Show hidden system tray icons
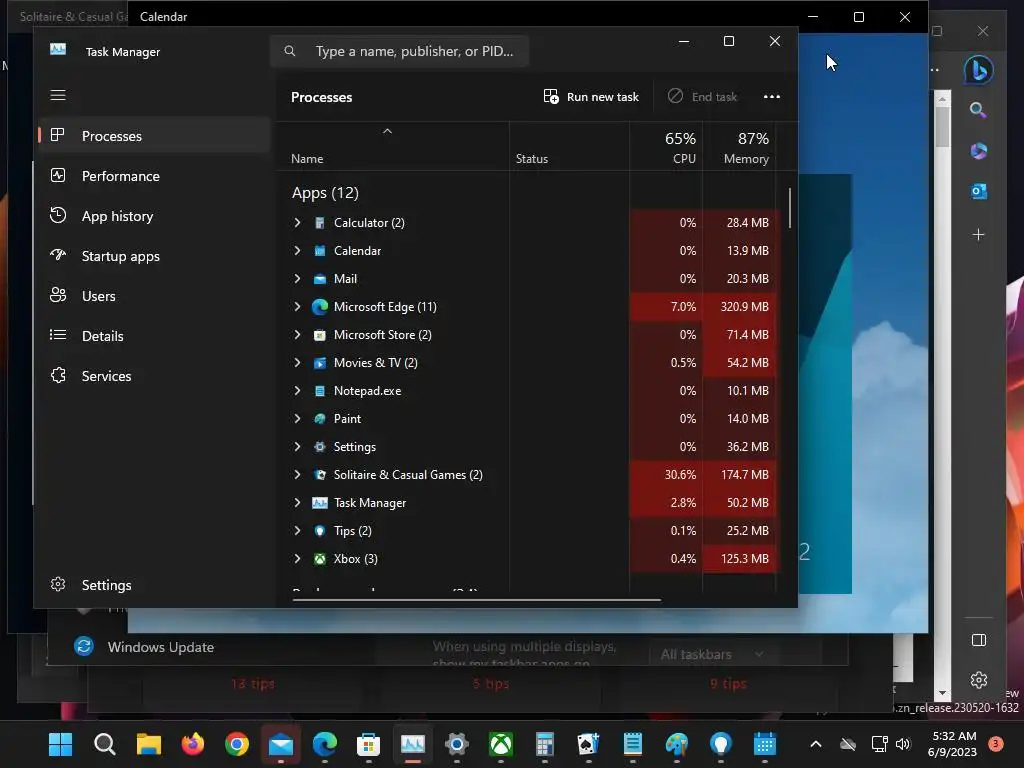This screenshot has width=1024, height=768. coord(816,744)
